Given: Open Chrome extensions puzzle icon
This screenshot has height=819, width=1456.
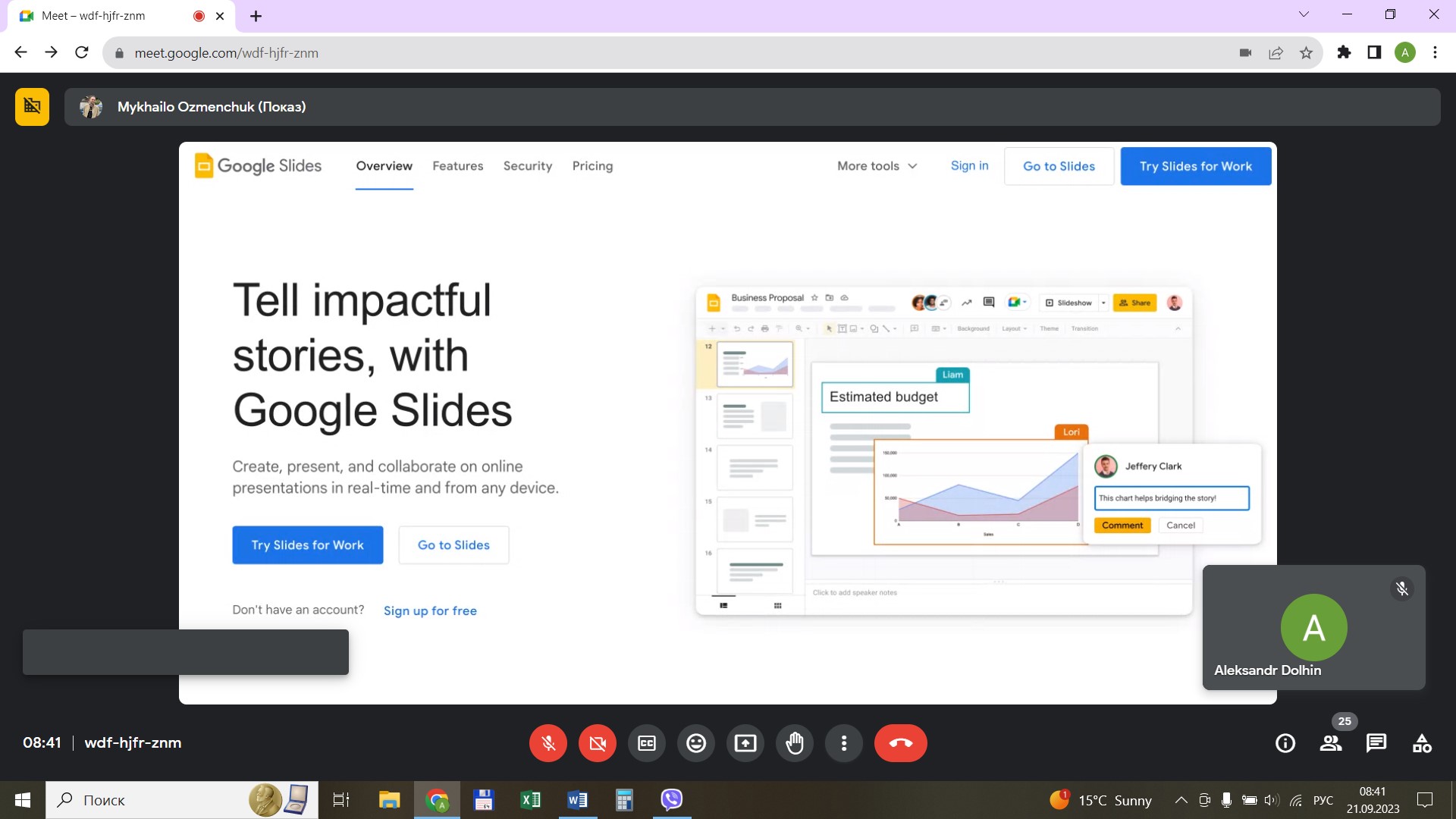Looking at the screenshot, I should click(1344, 52).
